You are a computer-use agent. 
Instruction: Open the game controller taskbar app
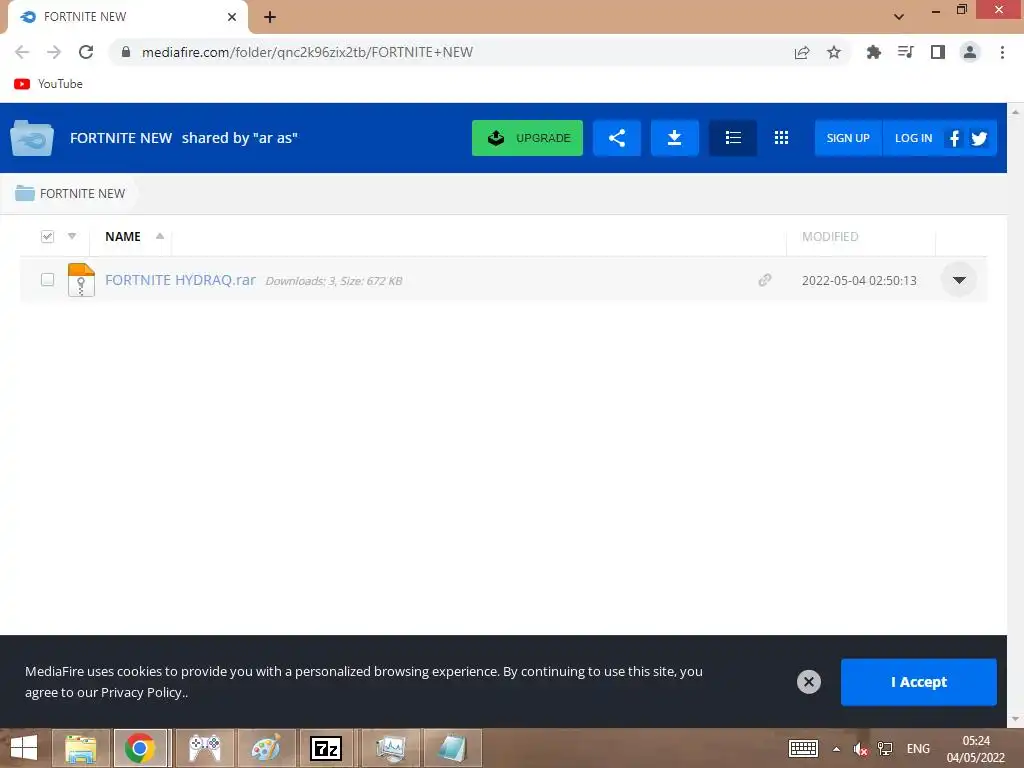click(x=204, y=748)
